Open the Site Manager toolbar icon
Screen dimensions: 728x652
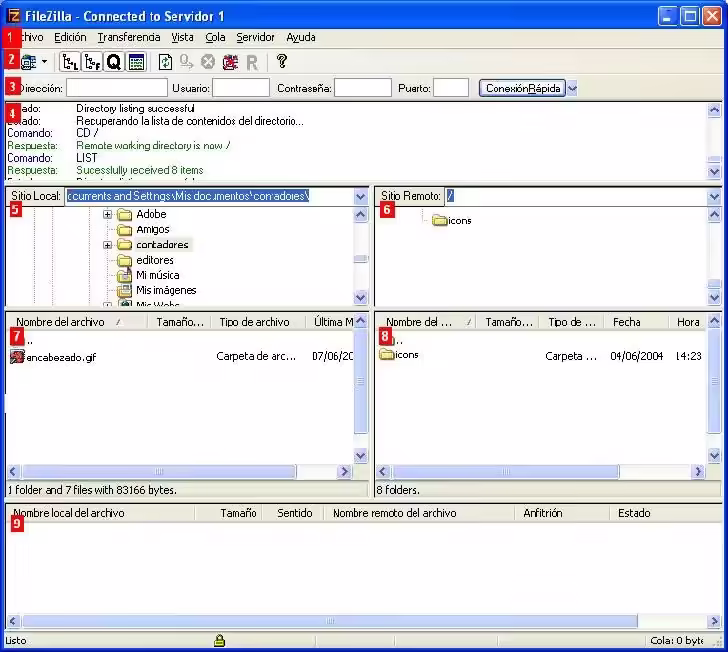click(x=28, y=62)
